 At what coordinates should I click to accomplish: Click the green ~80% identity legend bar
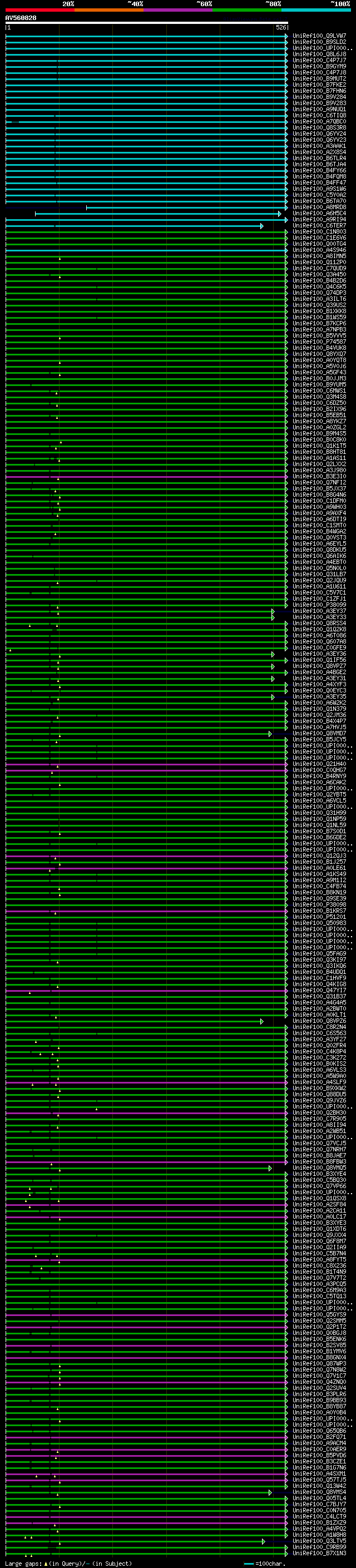click(x=247, y=10)
